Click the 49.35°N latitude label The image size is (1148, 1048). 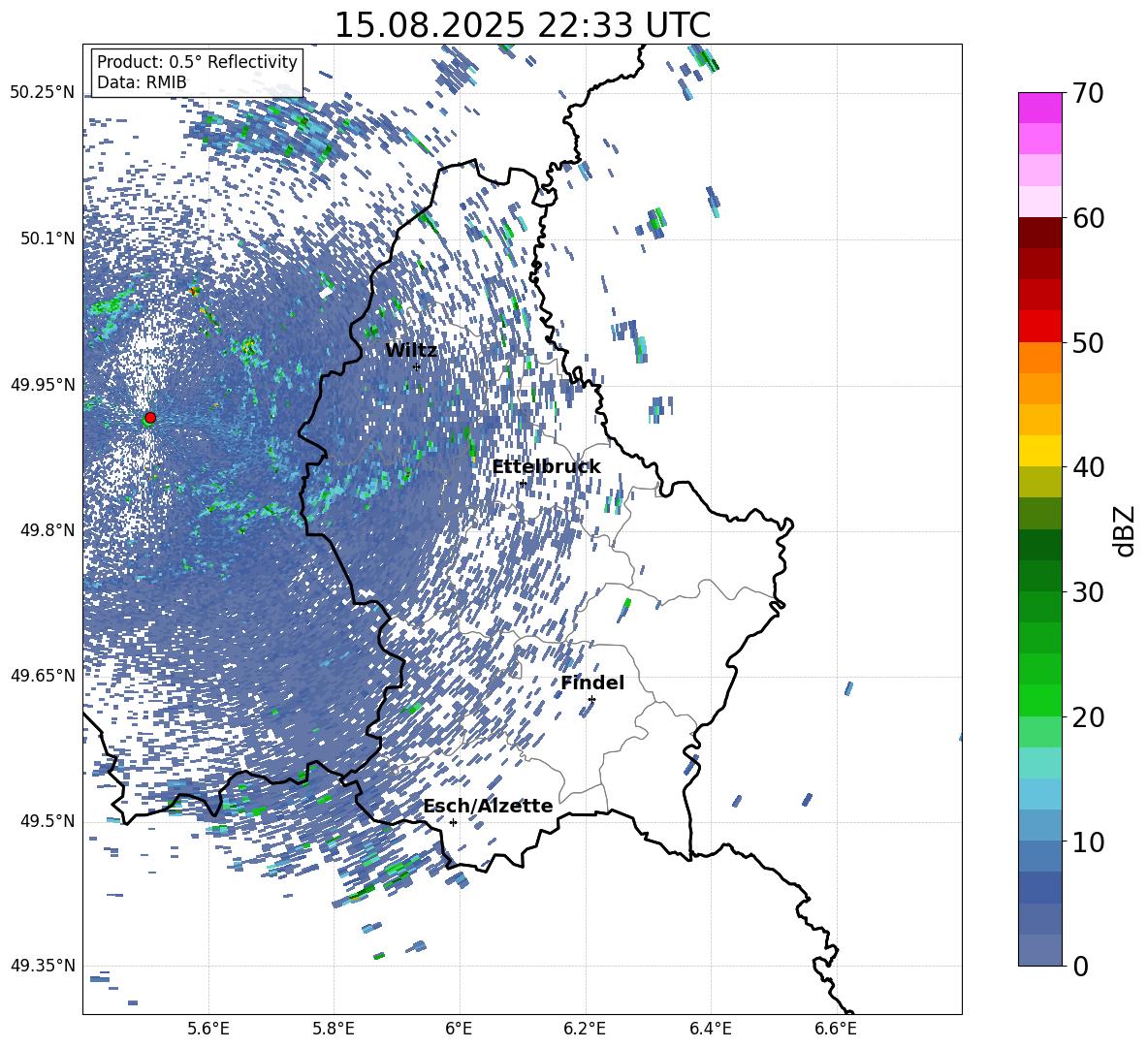click(x=43, y=966)
